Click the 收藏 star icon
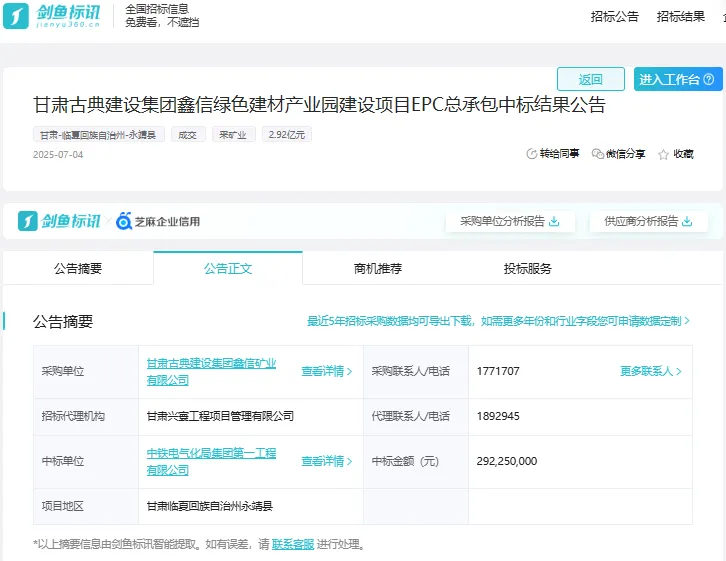 pos(663,154)
